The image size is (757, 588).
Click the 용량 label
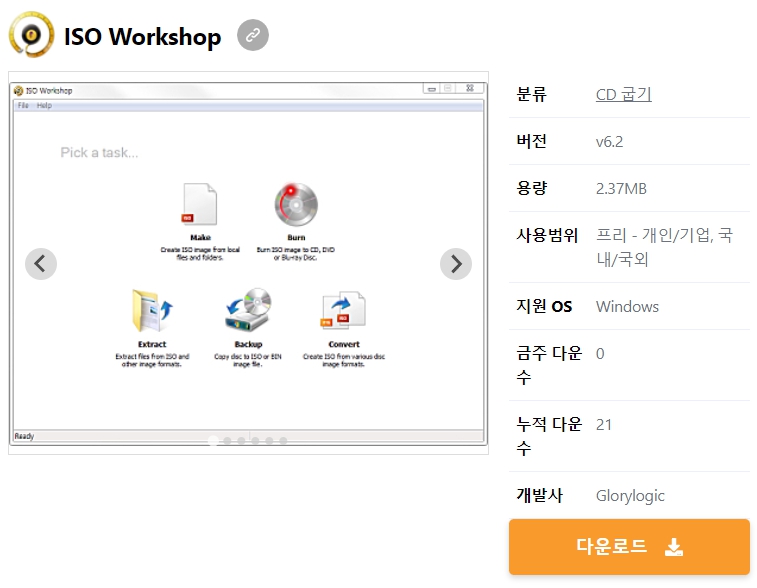(x=531, y=188)
